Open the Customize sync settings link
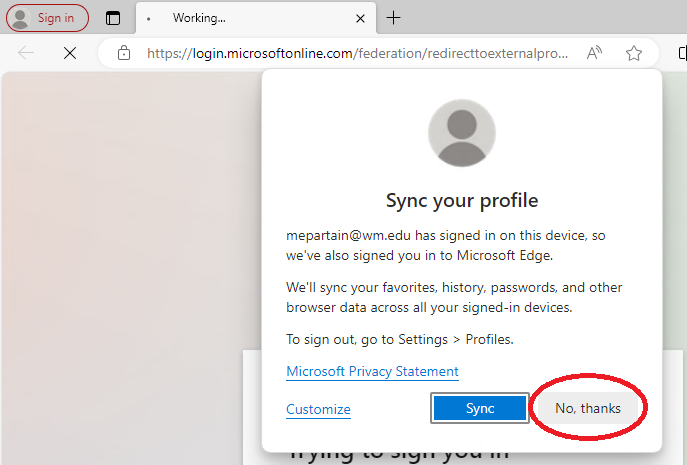This screenshot has width=687, height=465. 318,409
